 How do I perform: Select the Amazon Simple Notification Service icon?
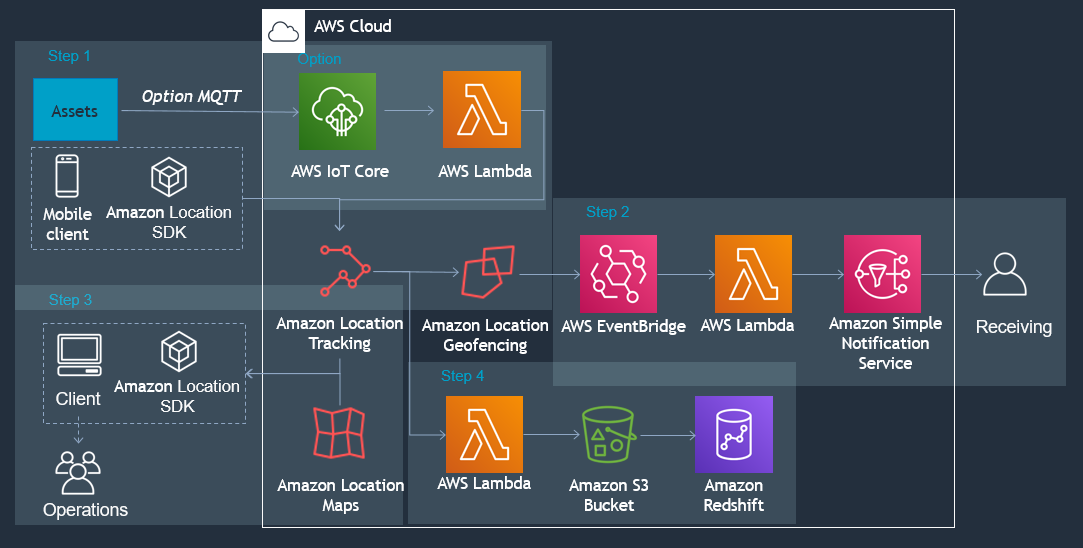click(882, 274)
